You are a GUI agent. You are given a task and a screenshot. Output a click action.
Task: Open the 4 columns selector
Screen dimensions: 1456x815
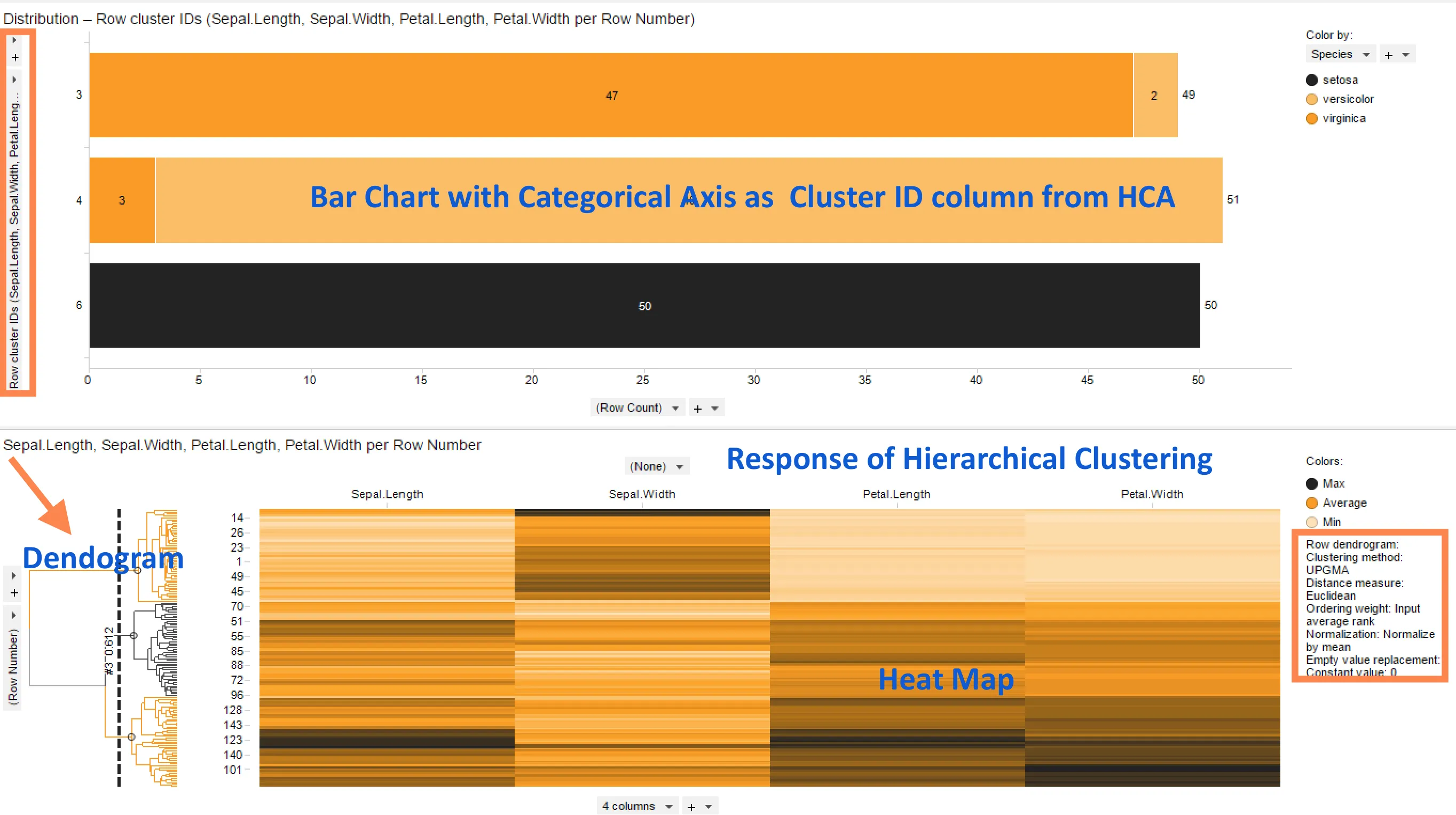coord(637,806)
